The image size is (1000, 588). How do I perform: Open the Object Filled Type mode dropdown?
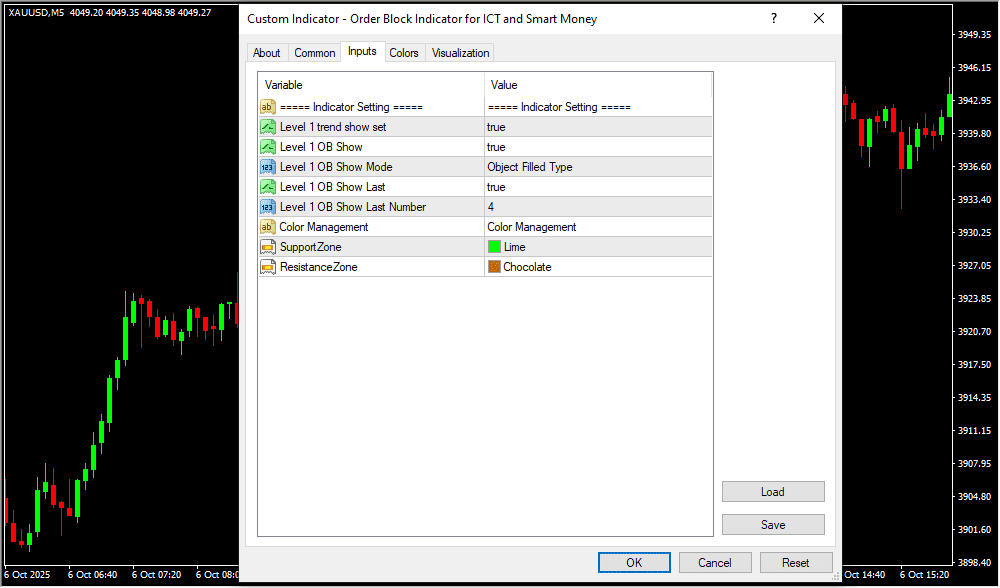click(x=597, y=167)
